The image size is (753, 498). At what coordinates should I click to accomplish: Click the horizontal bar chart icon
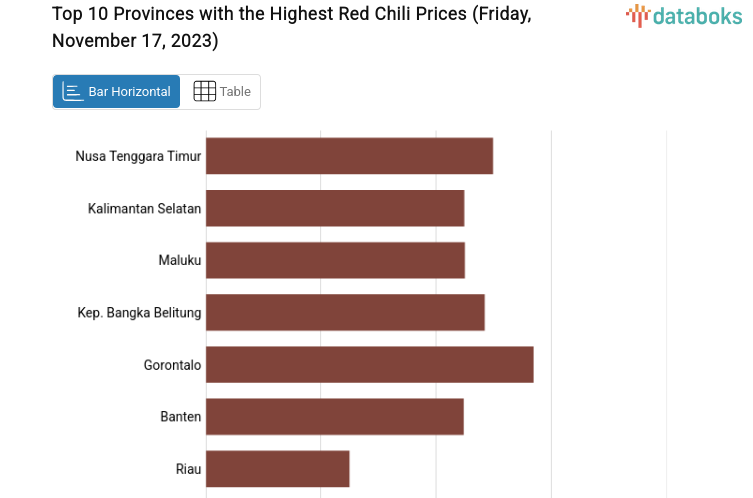click(73, 91)
